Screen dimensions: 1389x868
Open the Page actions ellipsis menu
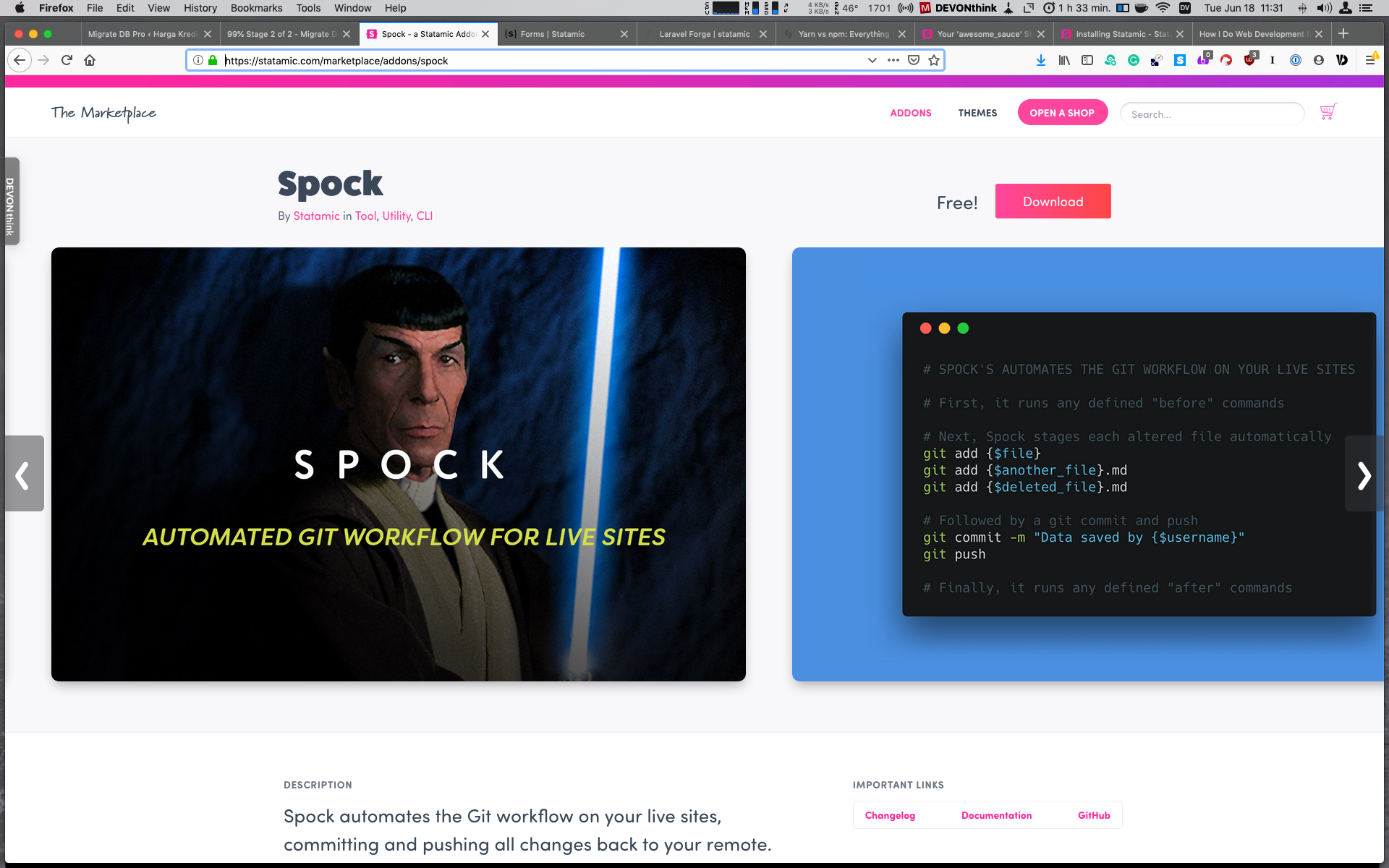894,61
